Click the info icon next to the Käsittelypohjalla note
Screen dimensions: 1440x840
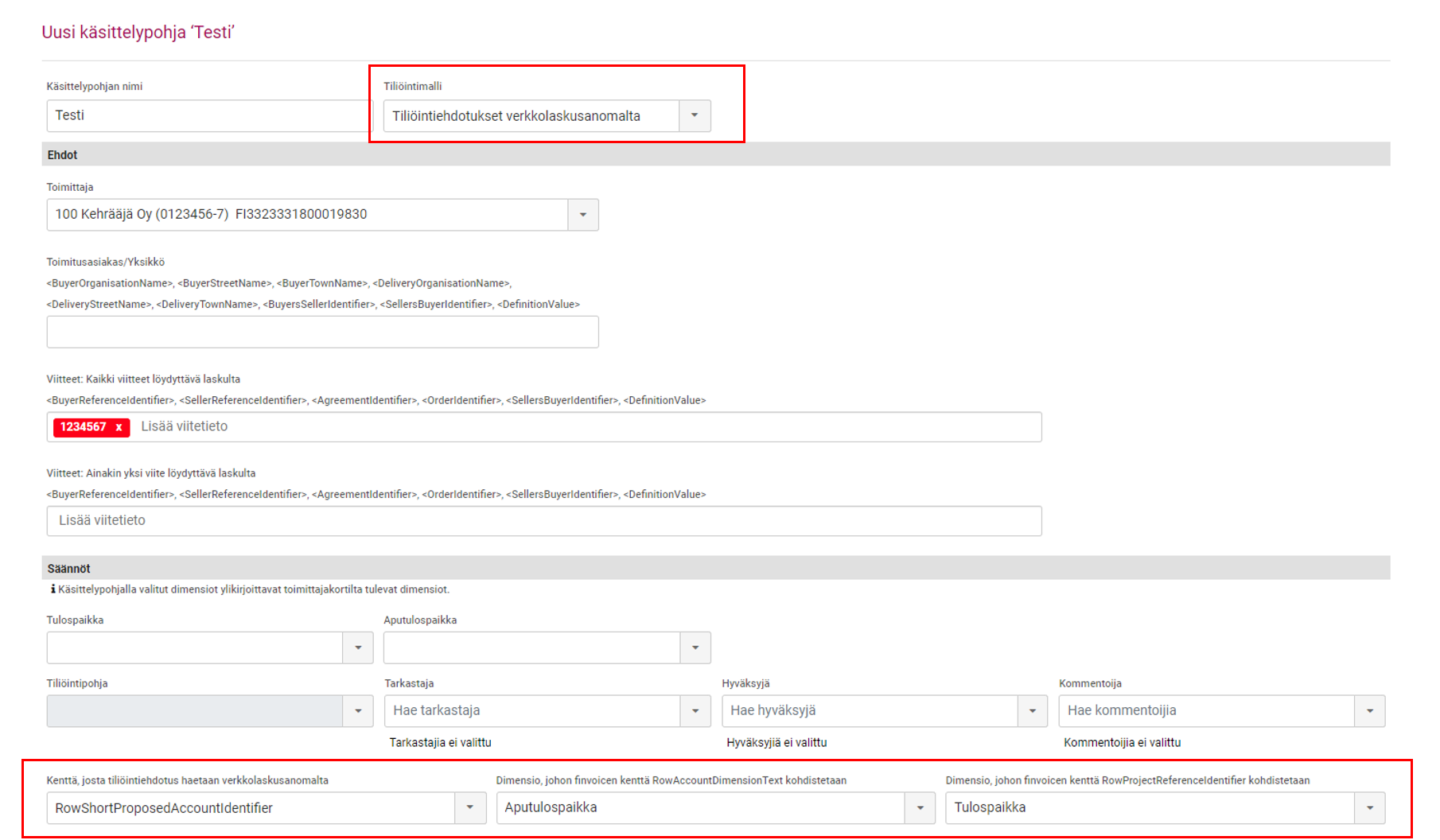pyautogui.click(x=53, y=589)
